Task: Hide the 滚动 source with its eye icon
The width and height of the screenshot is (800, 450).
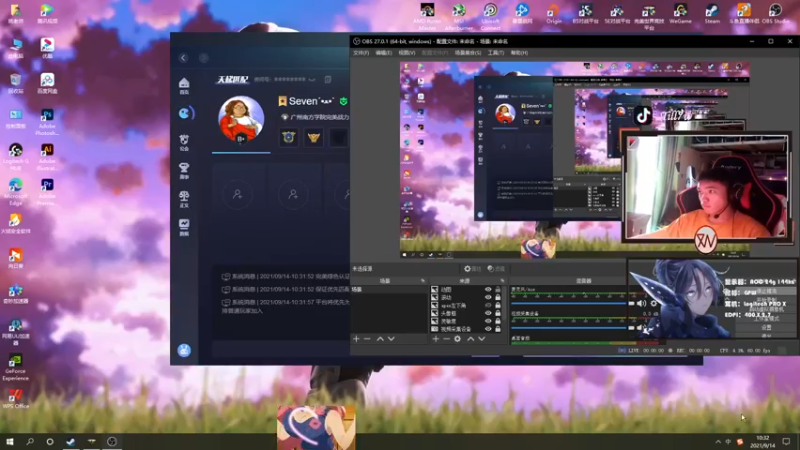Action: tap(488, 297)
